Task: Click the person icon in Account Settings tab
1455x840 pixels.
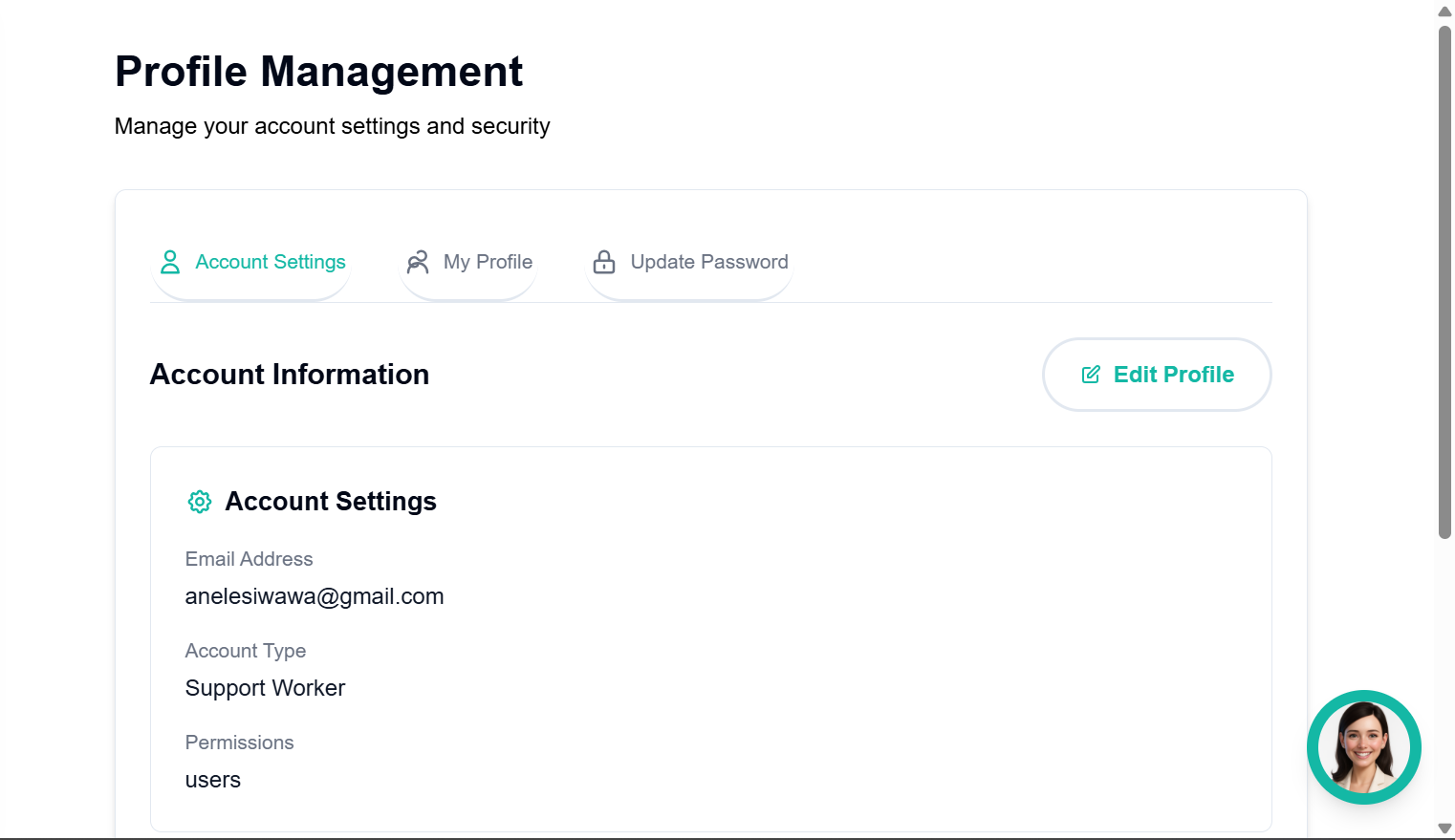Action: [170, 262]
